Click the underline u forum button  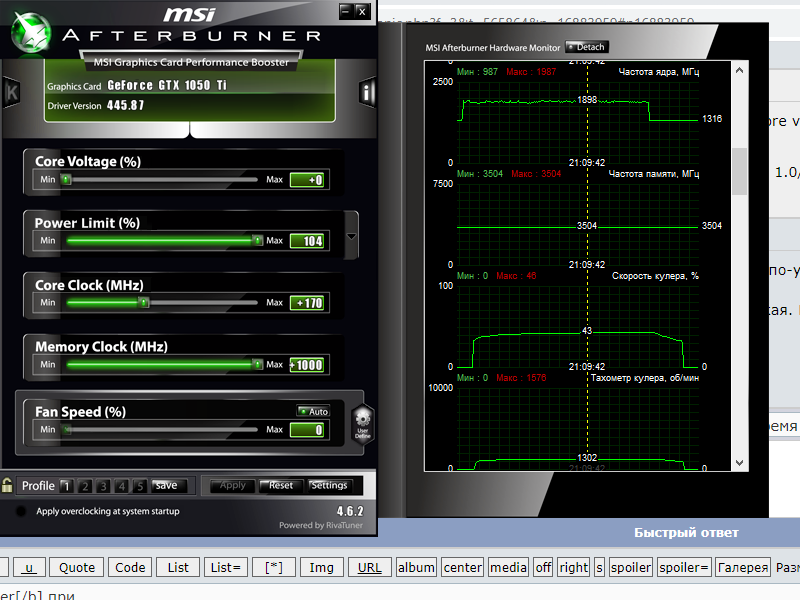point(29,567)
